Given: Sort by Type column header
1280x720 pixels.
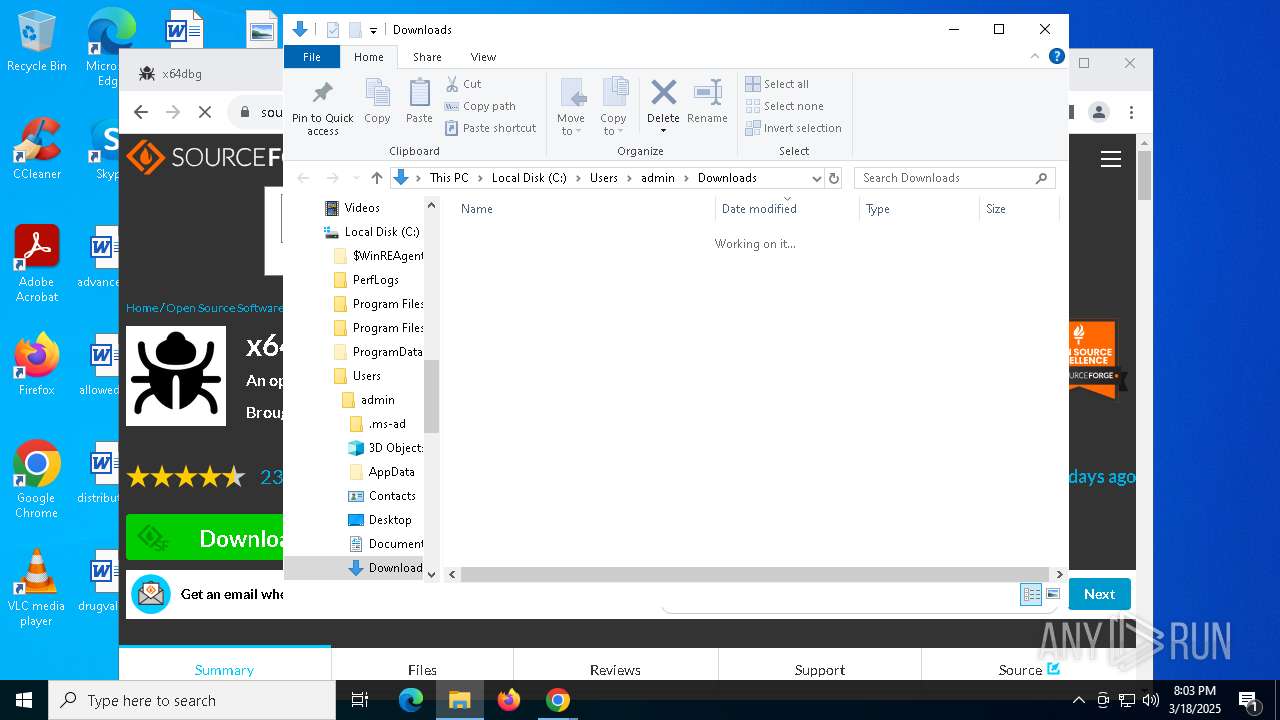Looking at the screenshot, I should click(920, 209).
